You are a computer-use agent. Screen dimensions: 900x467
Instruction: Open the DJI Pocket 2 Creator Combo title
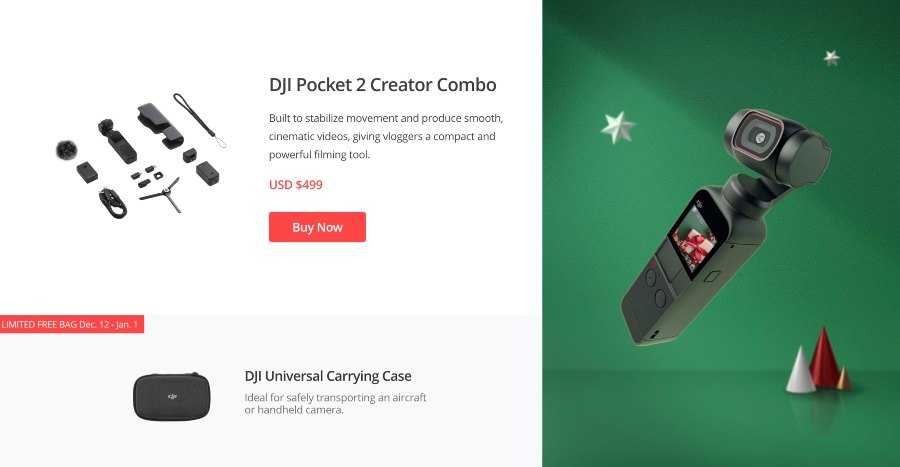point(382,84)
